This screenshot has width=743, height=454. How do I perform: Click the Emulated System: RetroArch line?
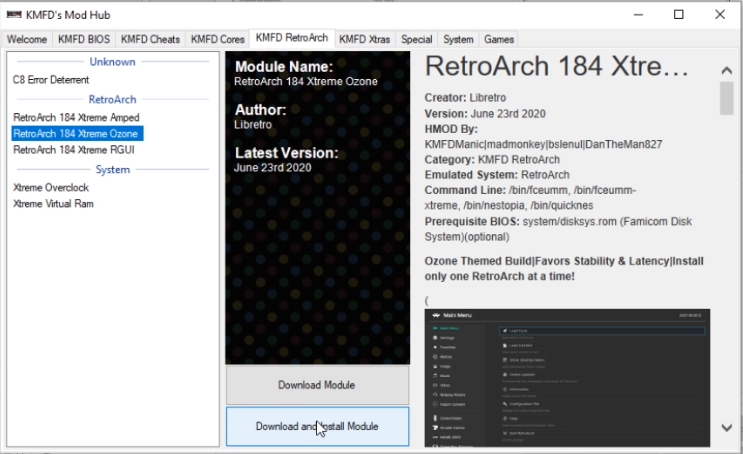(497, 175)
